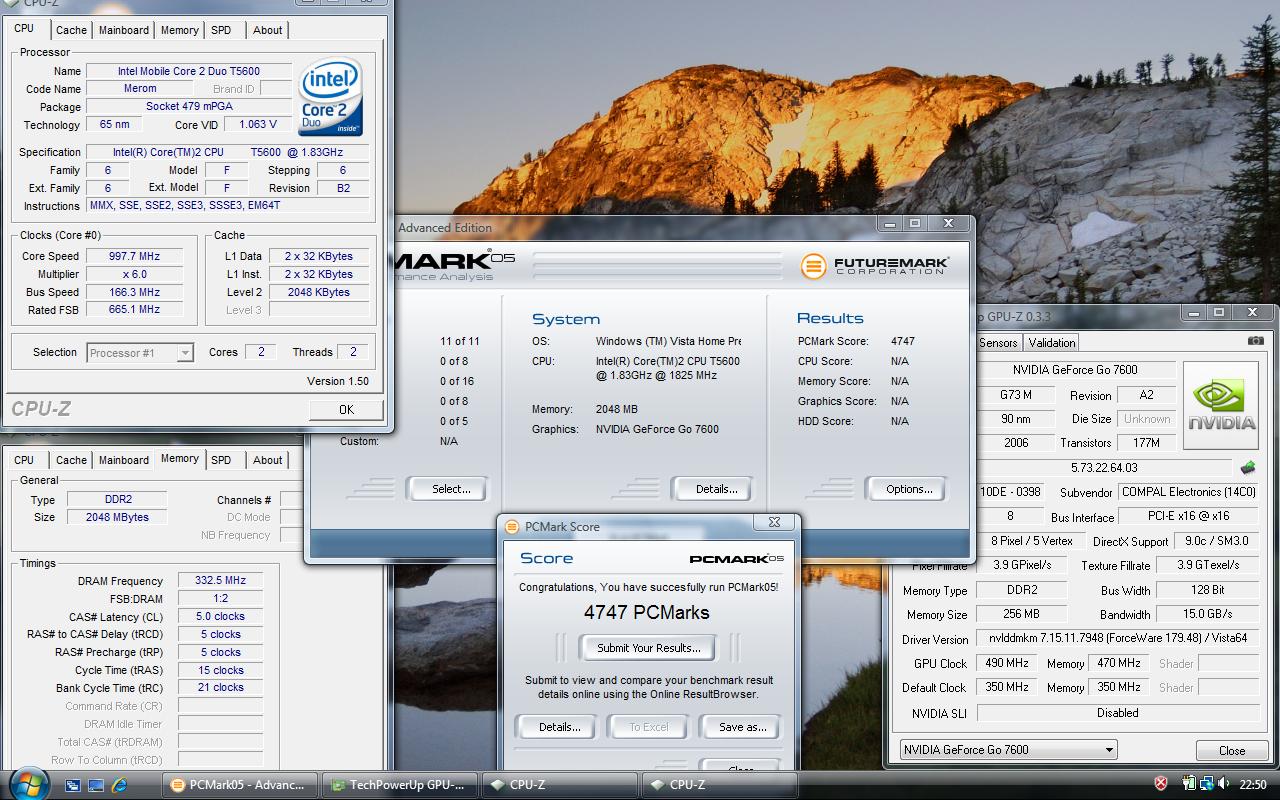Click GPU Clock value 490 MHz
Image resolution: width=1280 pixels, height=800 pixels.
1006,663
